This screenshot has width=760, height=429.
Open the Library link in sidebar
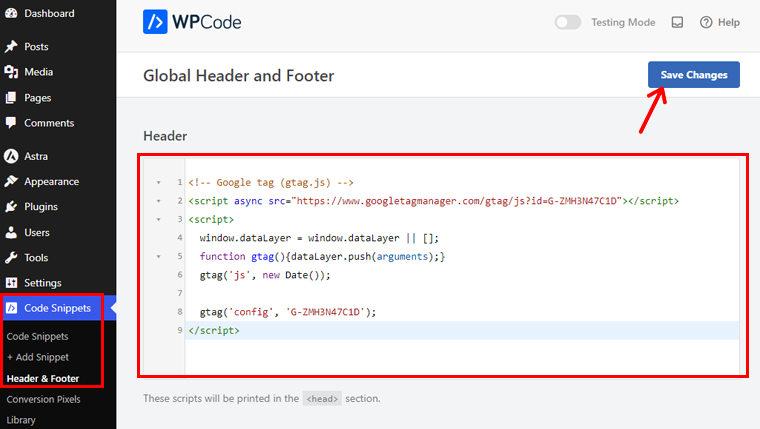(x=21, y=420)
